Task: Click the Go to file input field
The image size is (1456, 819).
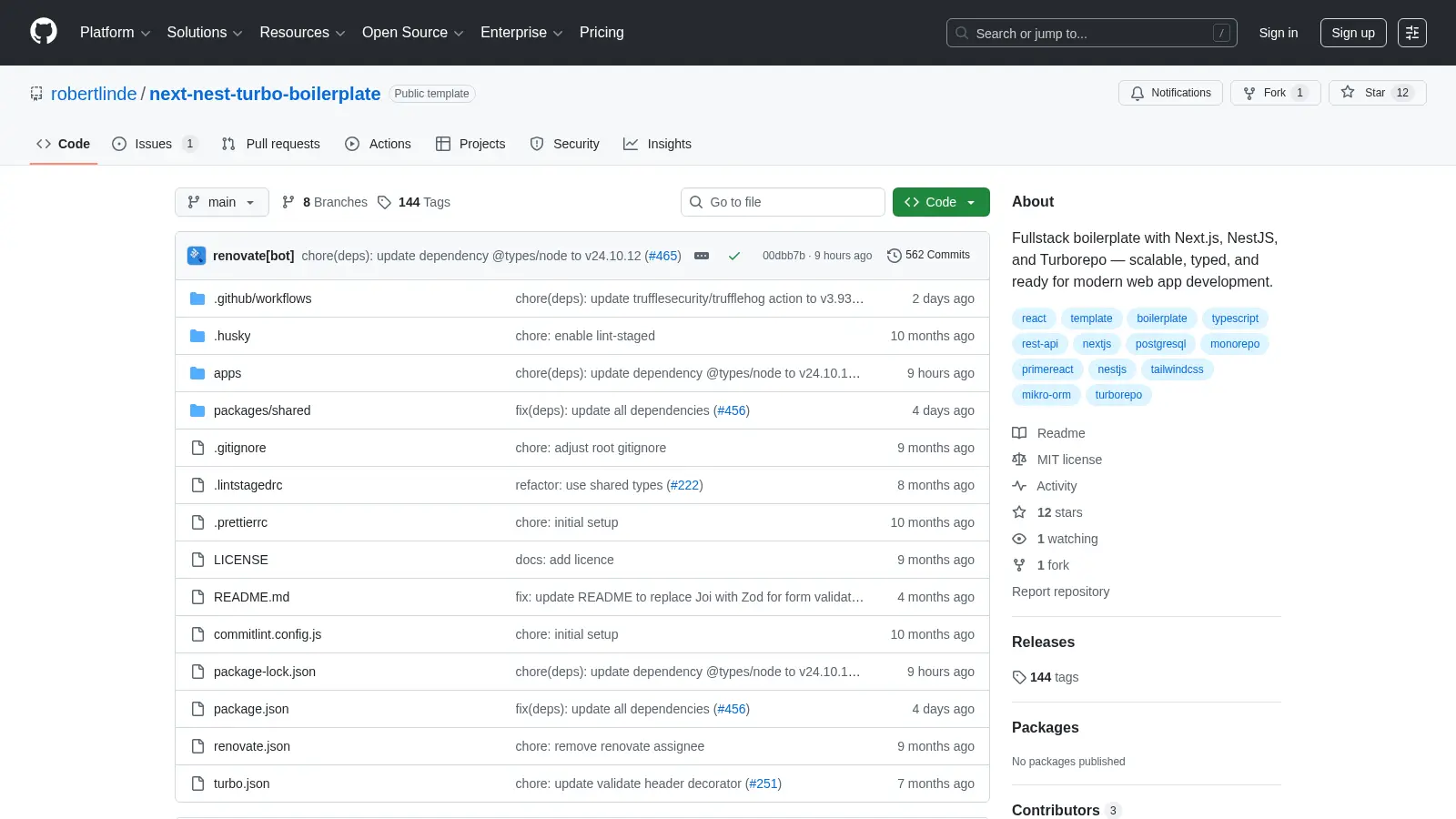Action: point(783,202)
